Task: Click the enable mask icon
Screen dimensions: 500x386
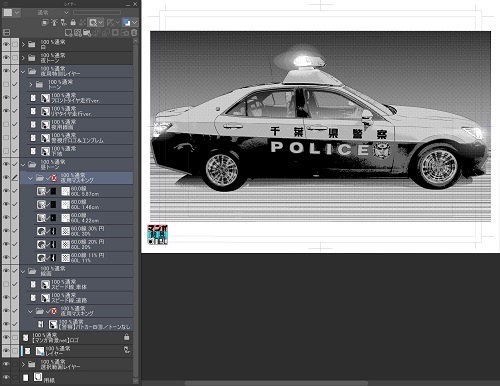Action: [x=93, y=22]
